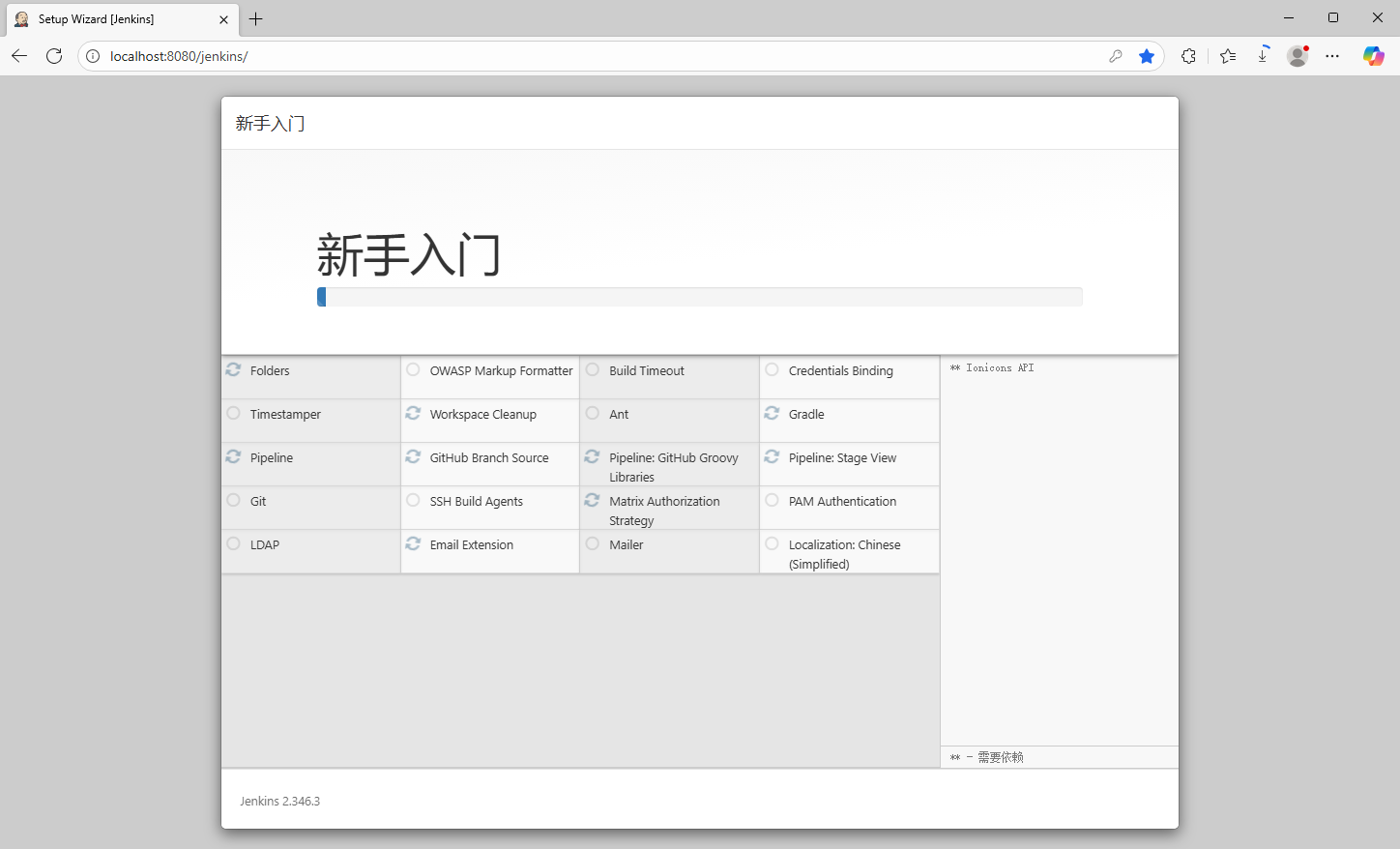The height and width of the screenshot is (849, 1400).
Task: Click the Build Timeout pending circle icon
Action: (x=592, y=369)
